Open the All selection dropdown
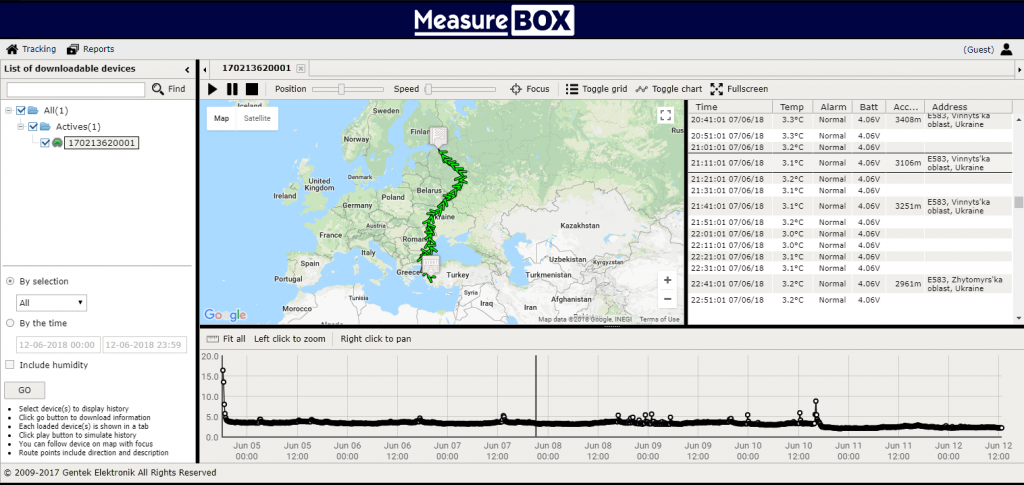This screenshot has height=485, width=1024. 52,302
